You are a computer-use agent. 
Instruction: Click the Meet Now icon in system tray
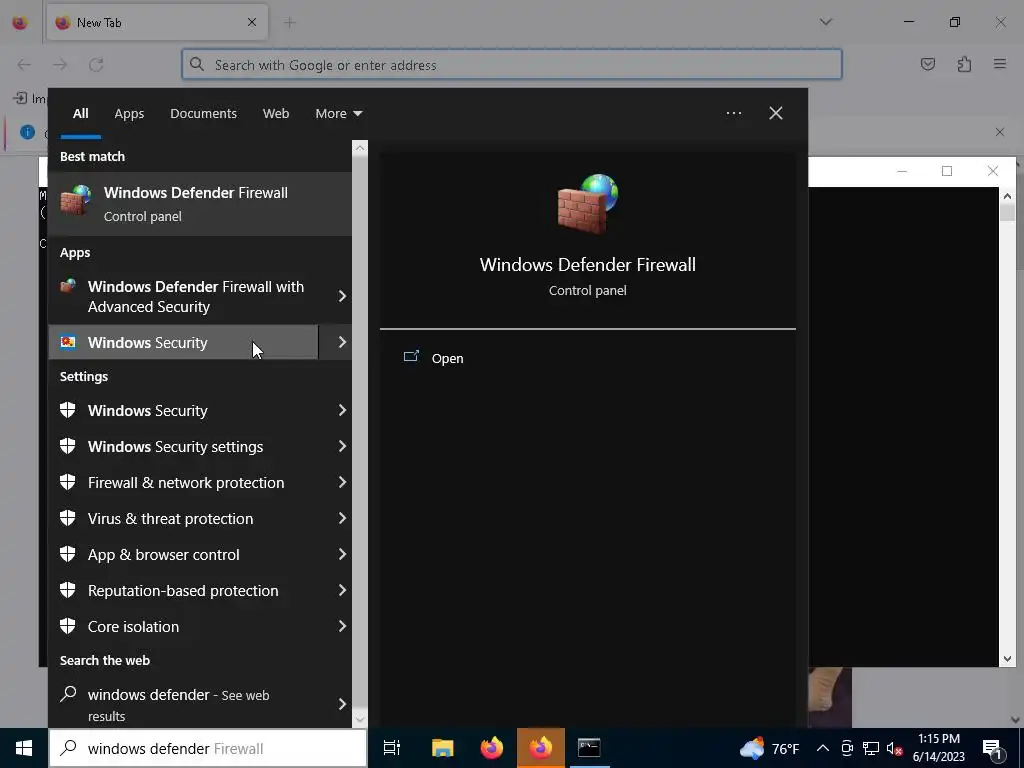[x=847, y=748]
